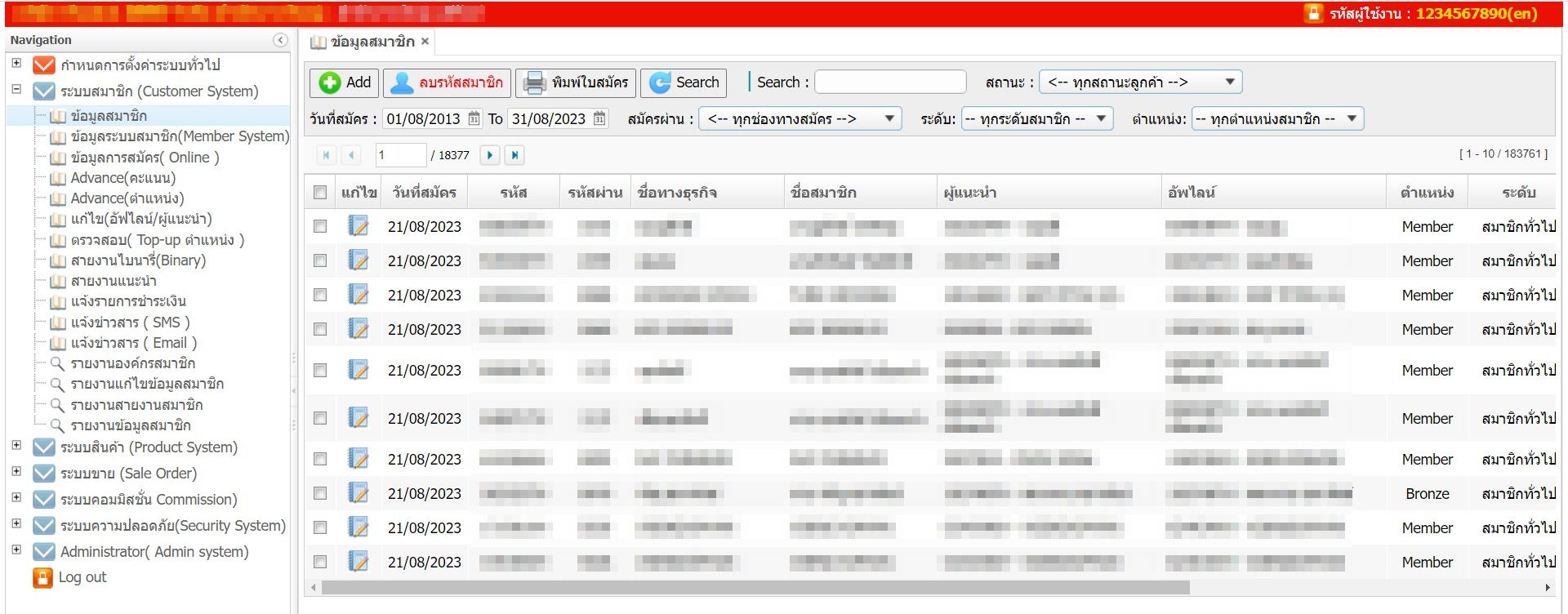The height and width of the screenshot is (614, 1568).
Task: Toggle the select-all checkbox in table header
Action: pyautogui.click(x=320, y=193)
